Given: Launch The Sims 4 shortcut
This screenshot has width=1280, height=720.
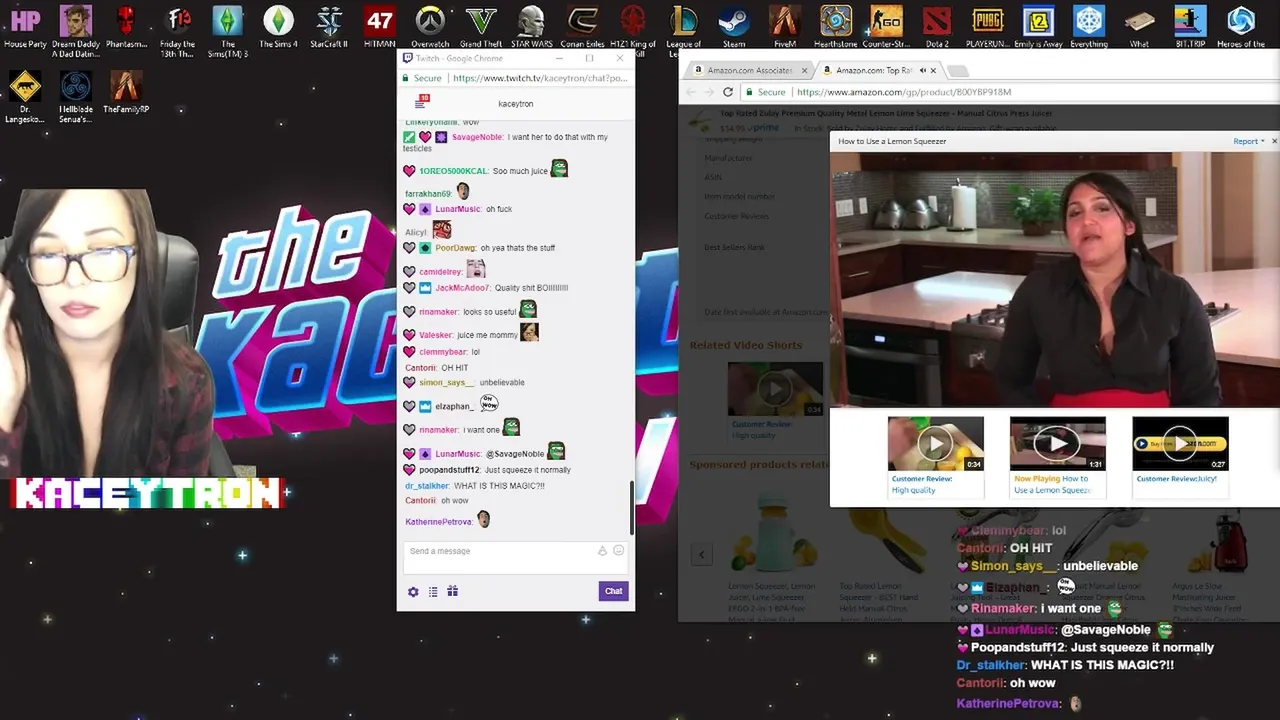Looking at the screenshot, I should click(x=278, y=27).
